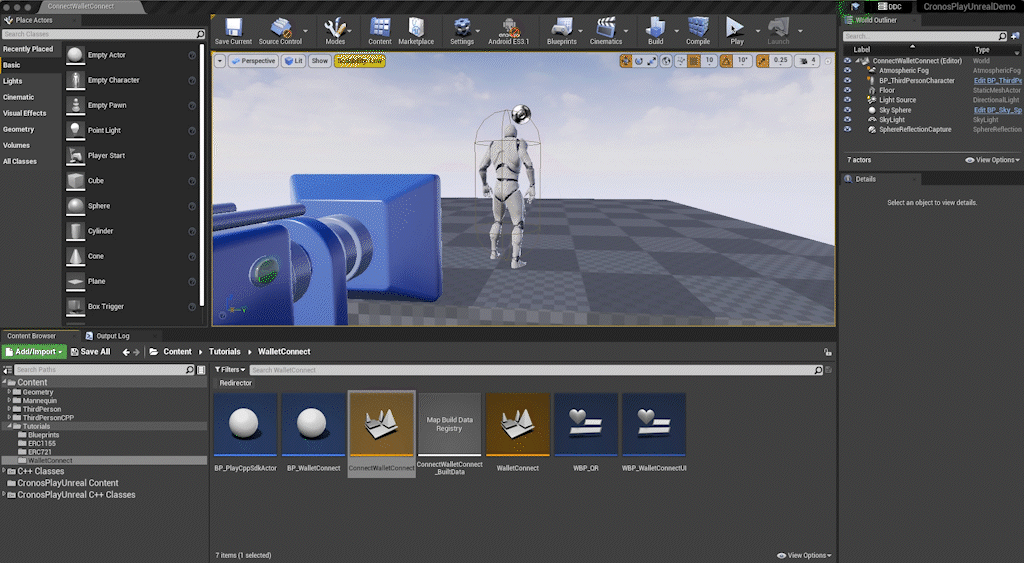Toggle visibility of Light Source actor

point(848,100)
